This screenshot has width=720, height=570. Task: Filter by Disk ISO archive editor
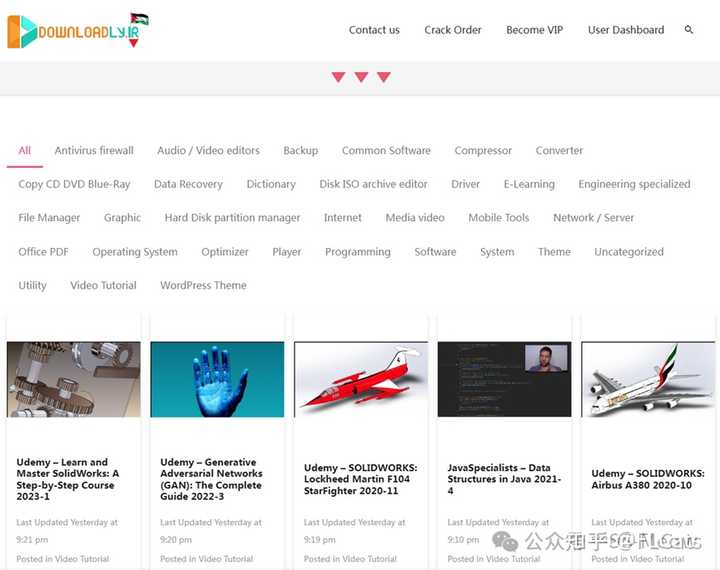[x=373, y=184]
